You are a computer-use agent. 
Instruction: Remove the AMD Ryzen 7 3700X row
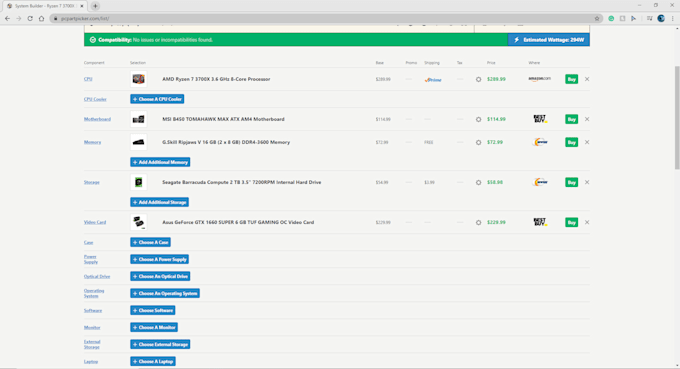click(x=587, y=79)
